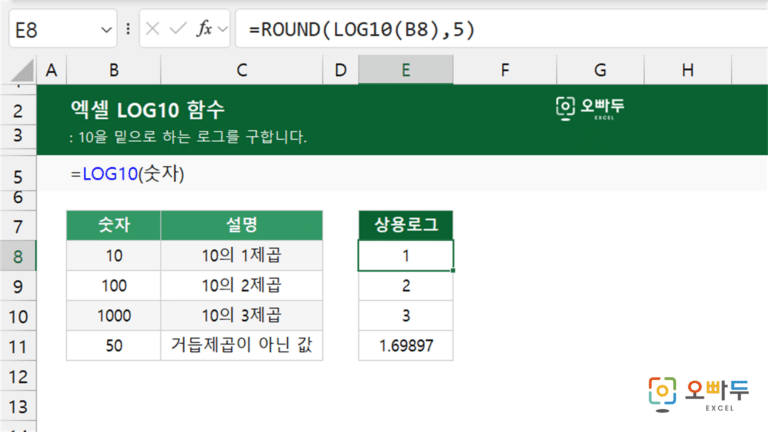Select cell '10의 2제곱'

241,286
